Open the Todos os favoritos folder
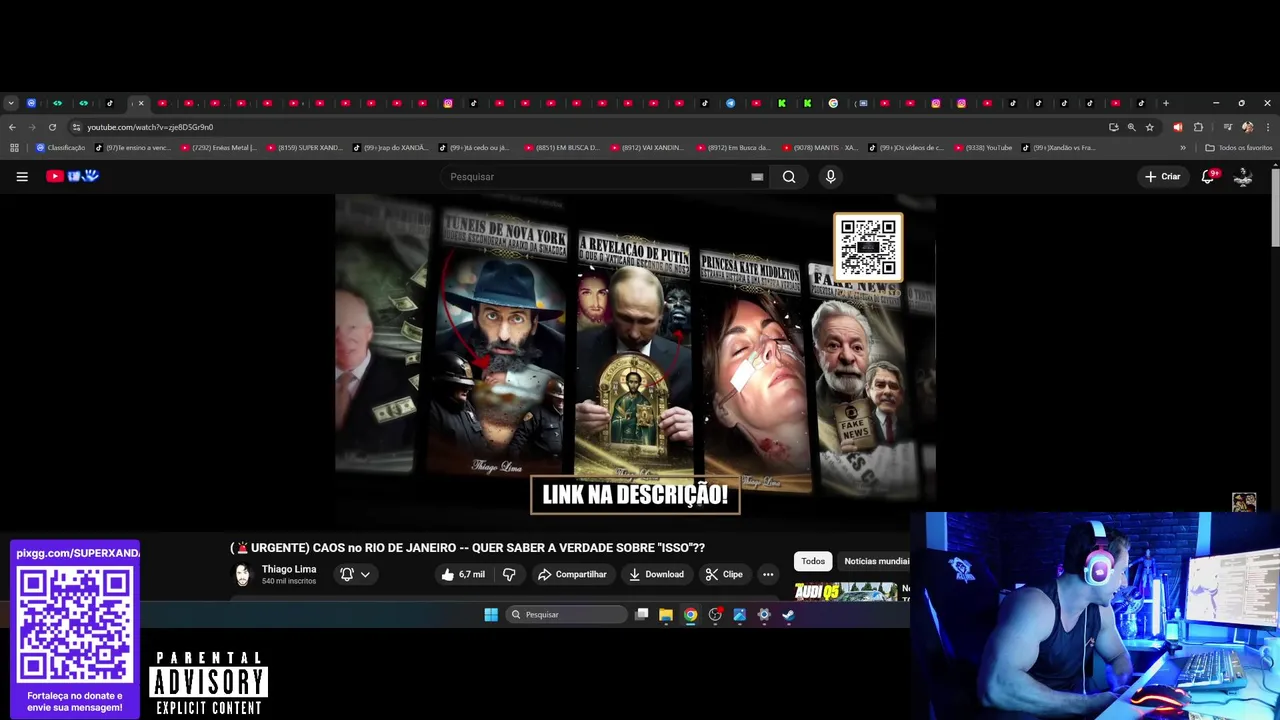This screenshot has width=1280, height=720. point(1239,148)
